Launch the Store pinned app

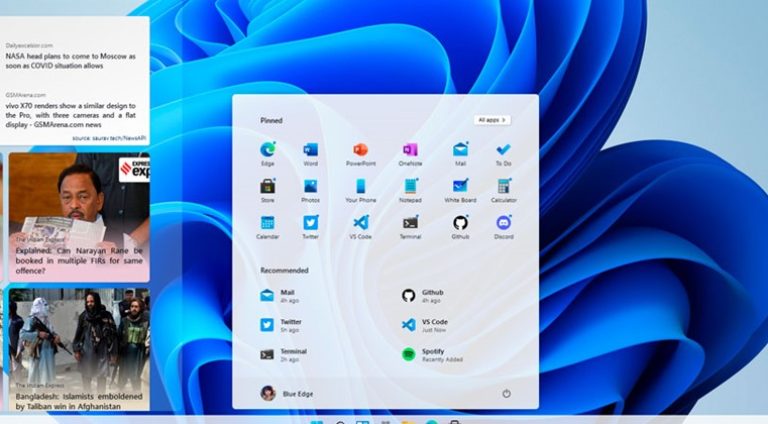pos(267,190)
